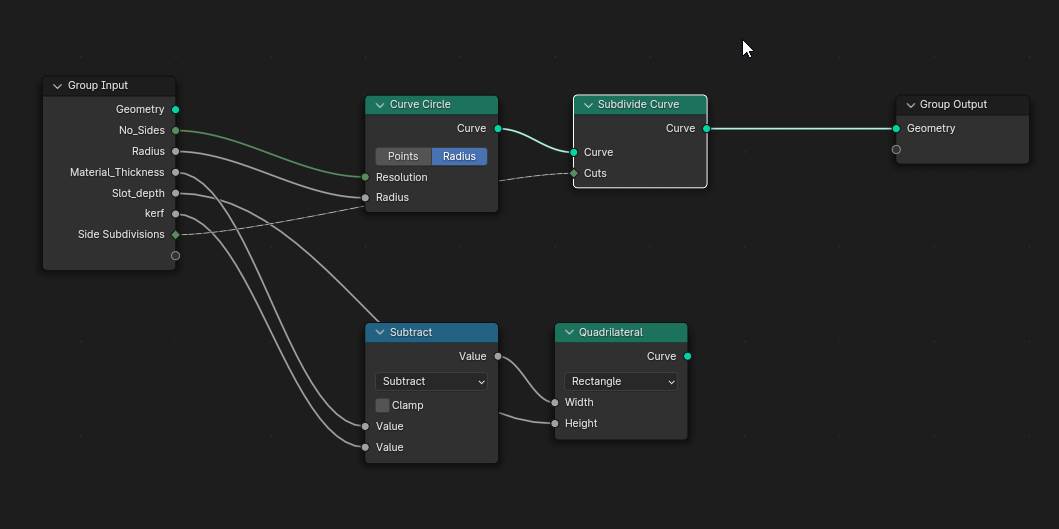1059x529 pixels.
Task: Click Width input socket on Quadrilateral
Action: [554, 402]
